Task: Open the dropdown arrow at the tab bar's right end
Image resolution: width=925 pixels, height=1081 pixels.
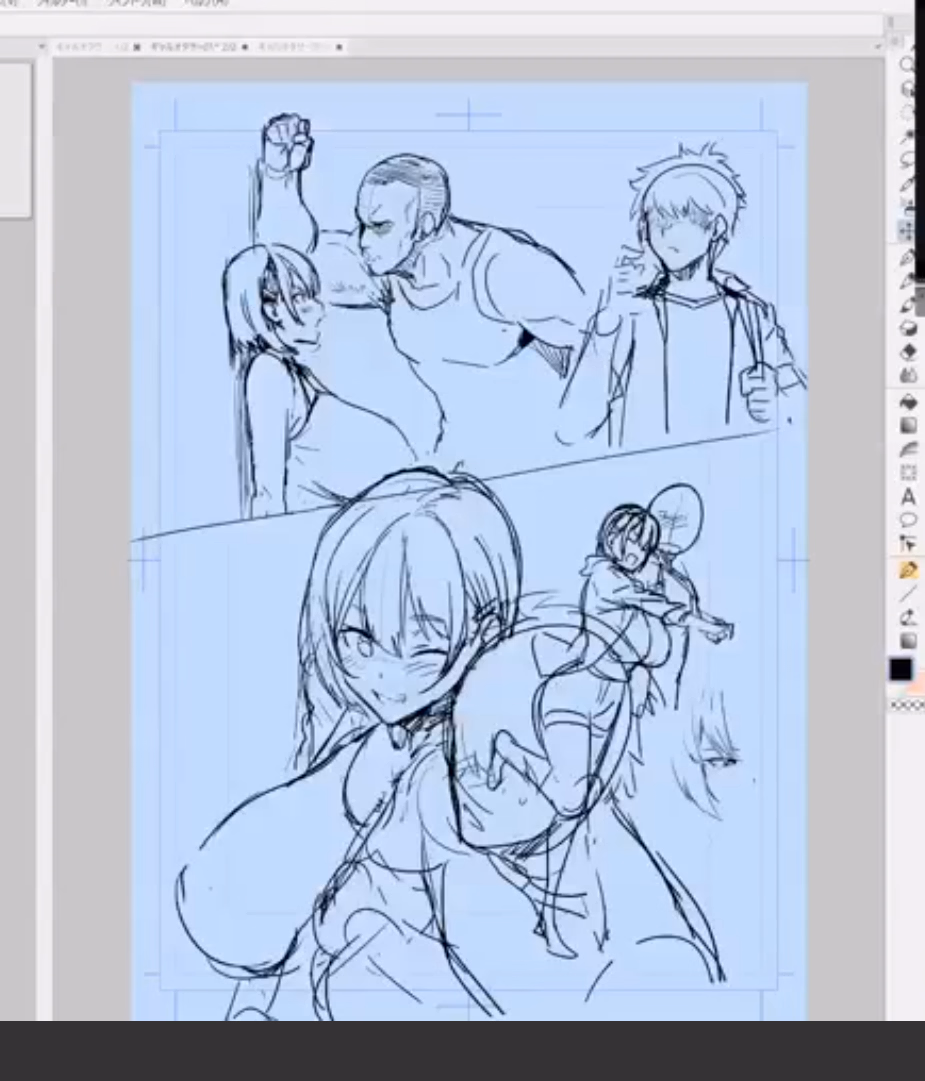Action: [x=877, y=47]
